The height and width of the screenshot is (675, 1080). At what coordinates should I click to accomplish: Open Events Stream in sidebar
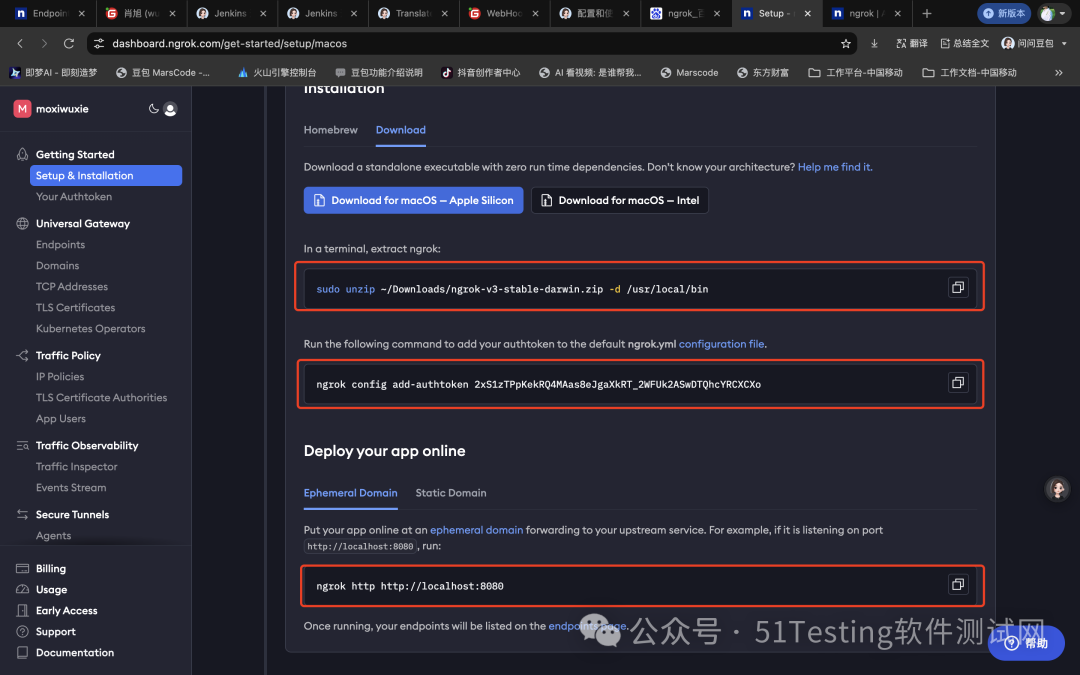[x=71, y=488]
